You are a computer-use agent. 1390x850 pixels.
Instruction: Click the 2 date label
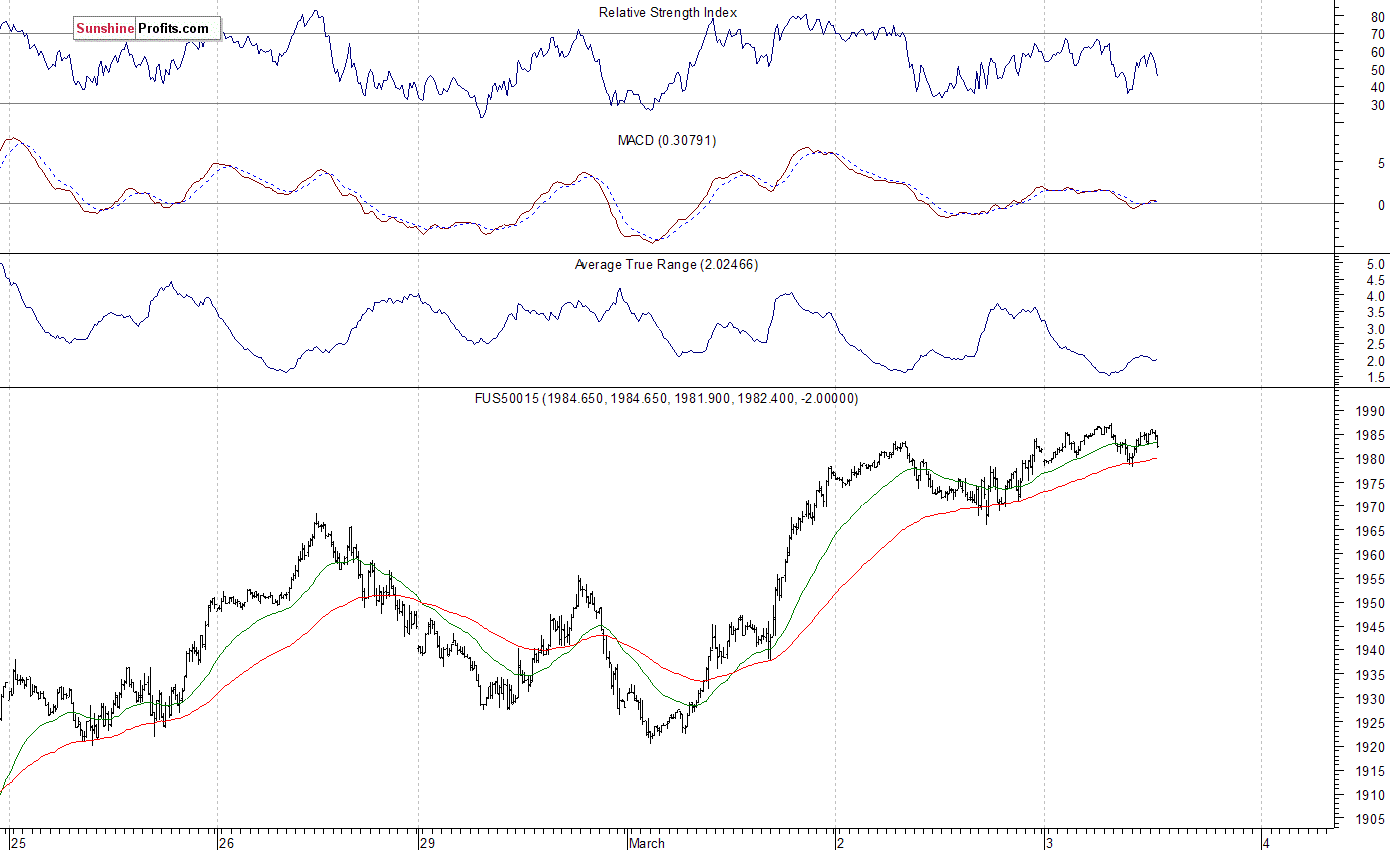(841, 842)
